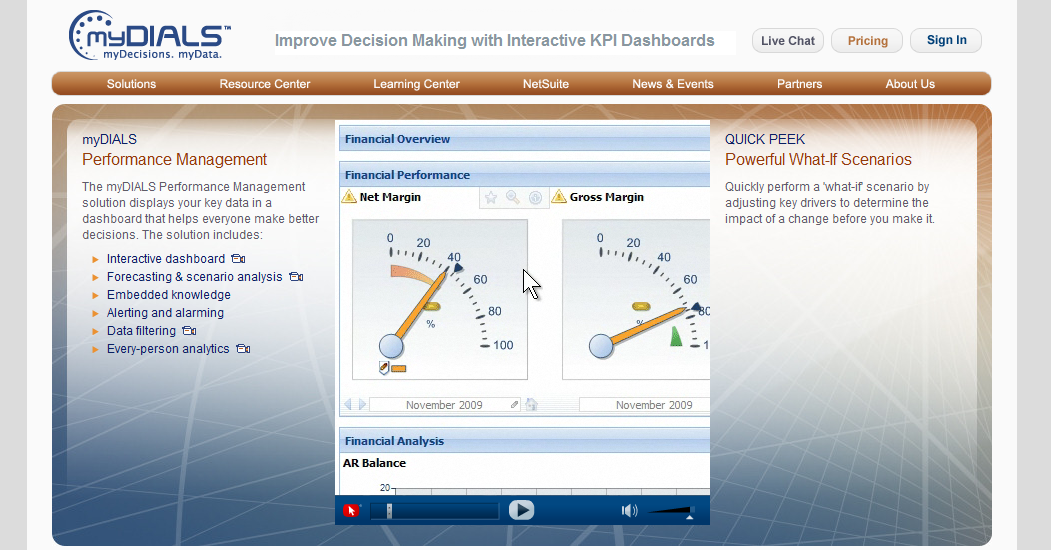Image resolution: width=1051 pixels, height=550 pixels.
Task: Click the previous period arrow
Action: click(348, 405)
